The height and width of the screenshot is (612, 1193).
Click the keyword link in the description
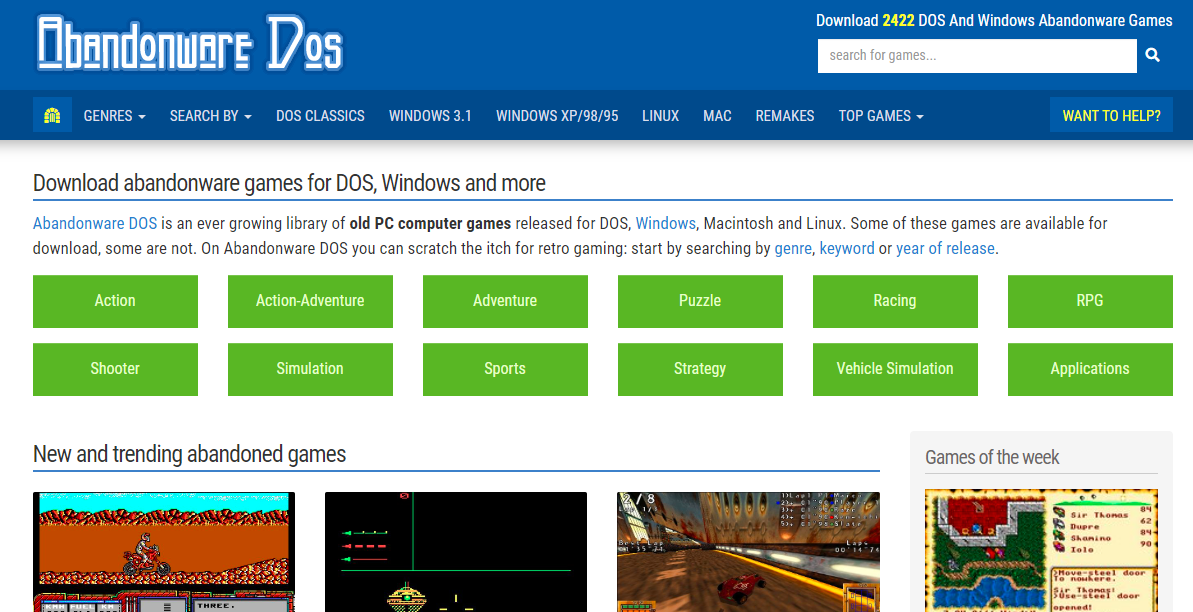click(847, 249)
